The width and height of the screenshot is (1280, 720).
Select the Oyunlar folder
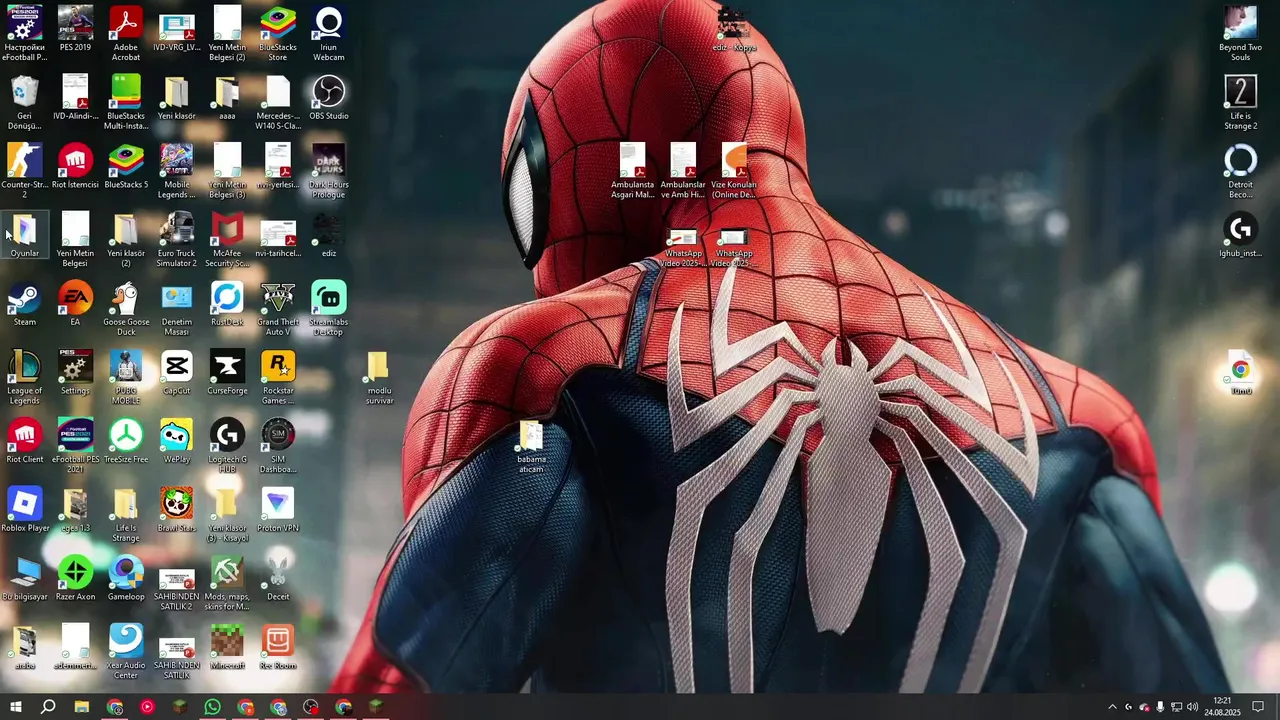coord(25,235)
